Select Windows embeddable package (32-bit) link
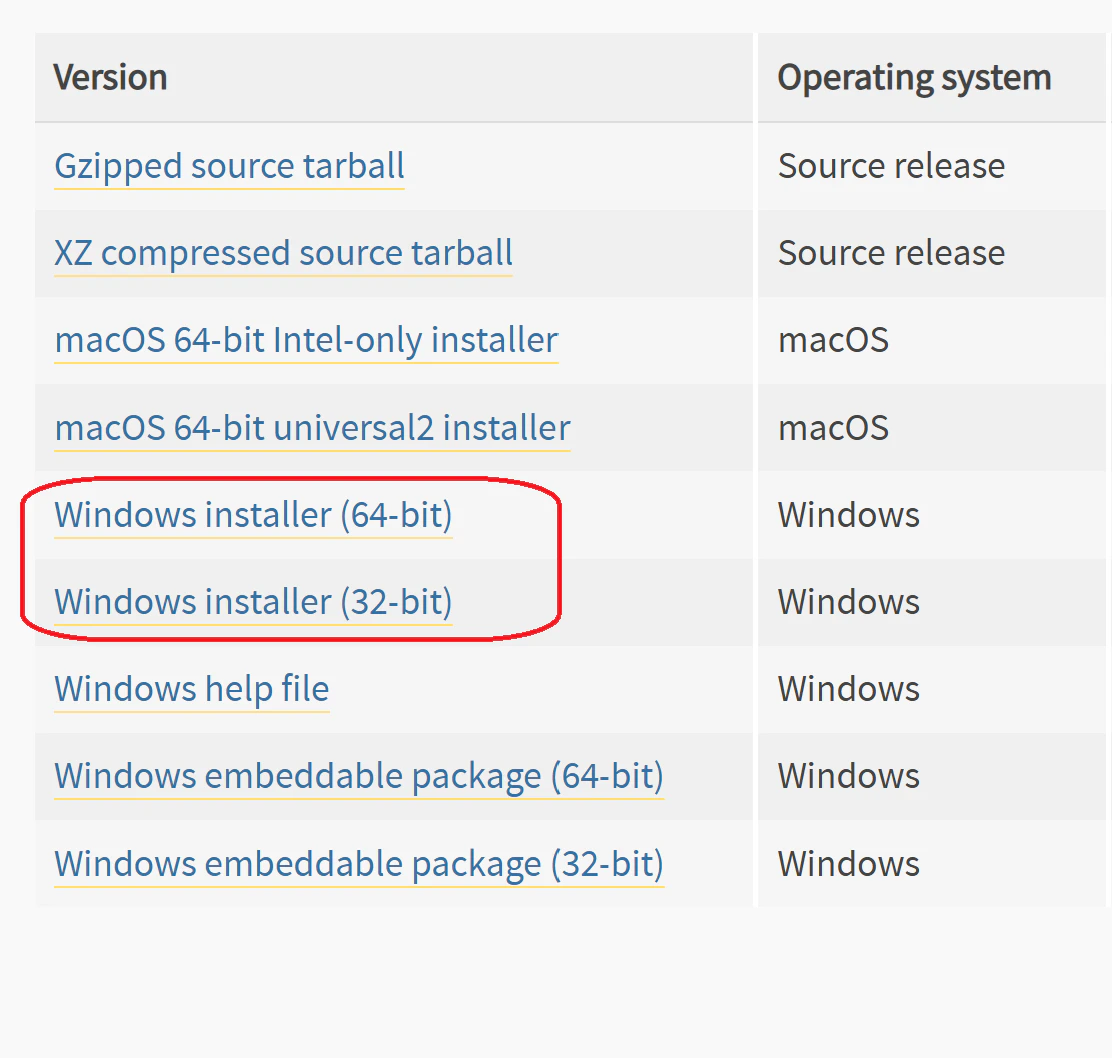 [x=359, y=864]
